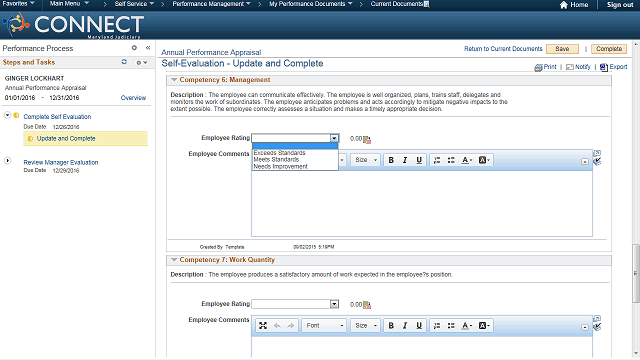
Task: Select Exceeds Standards rating option
Action: coord(280,153)
